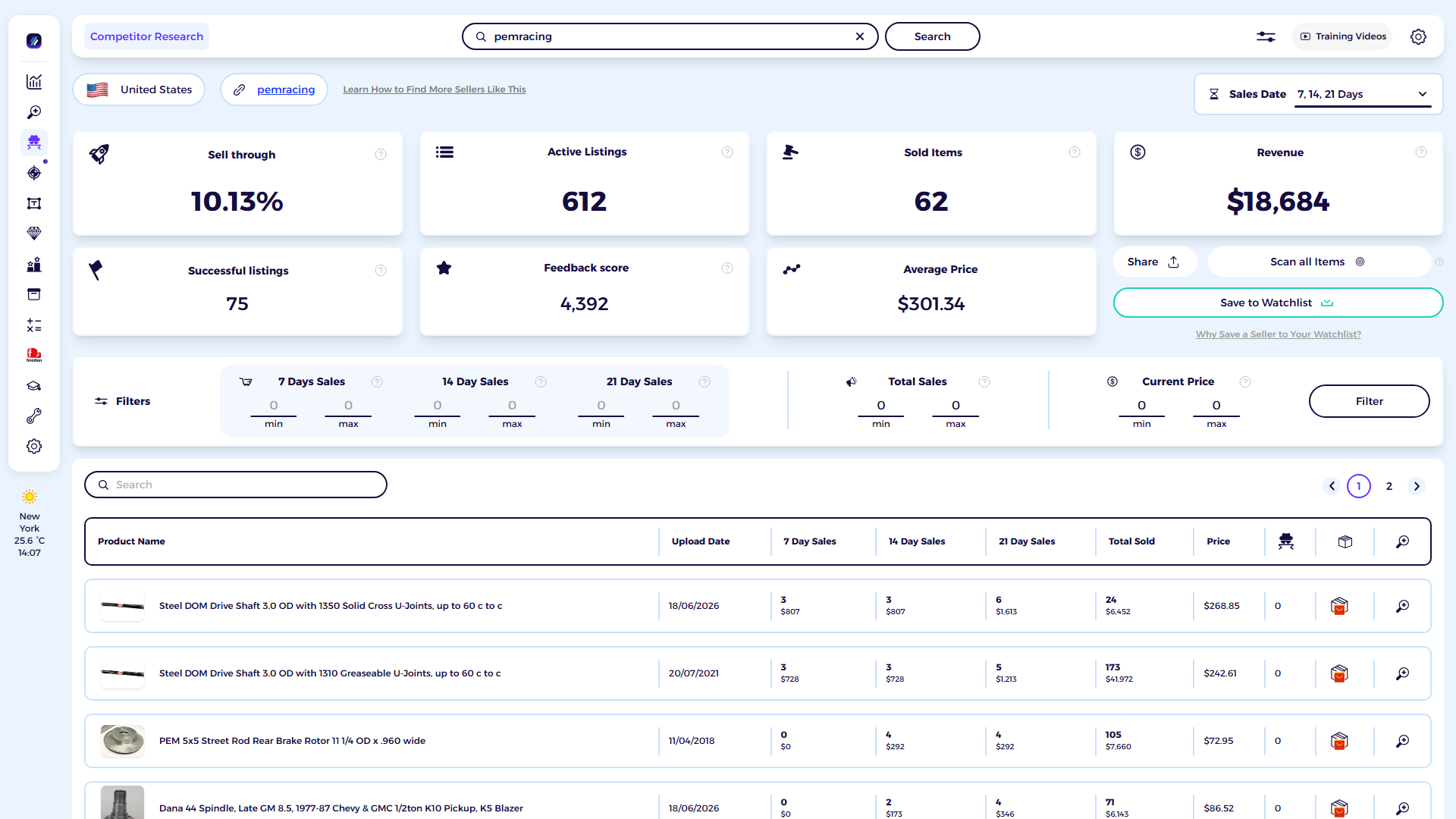Sort by Total Sold column header
This screenshot has height=819, width=1456.
(x=1131, y=541)
